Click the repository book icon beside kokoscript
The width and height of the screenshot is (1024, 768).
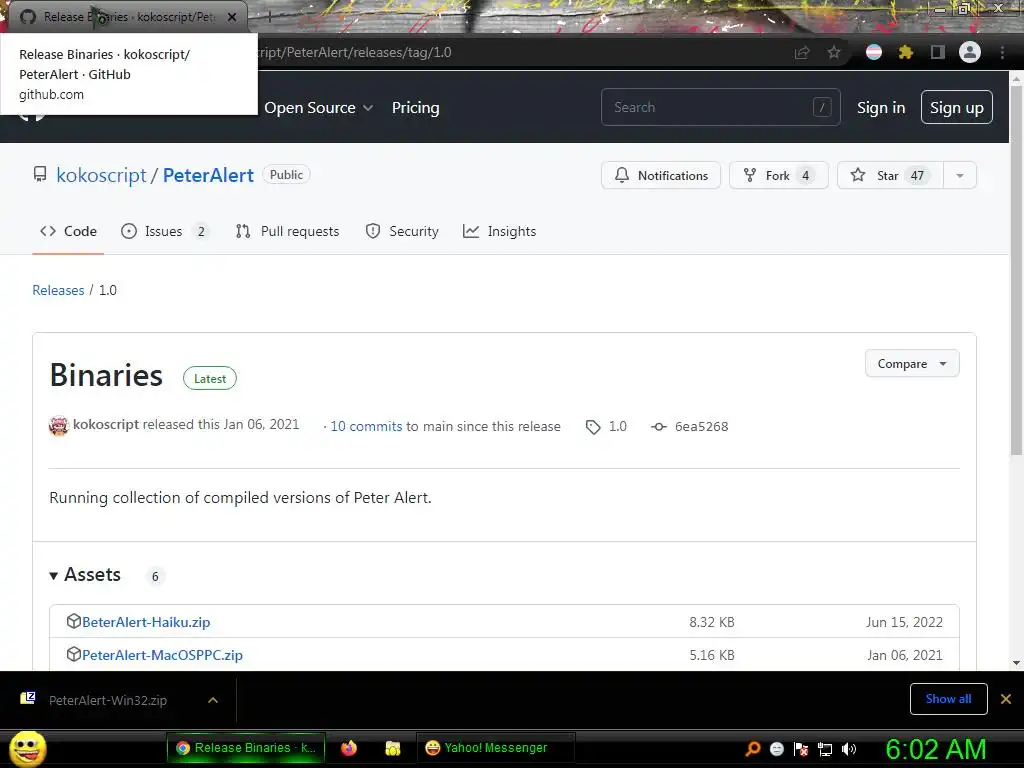tap(40, 174)
